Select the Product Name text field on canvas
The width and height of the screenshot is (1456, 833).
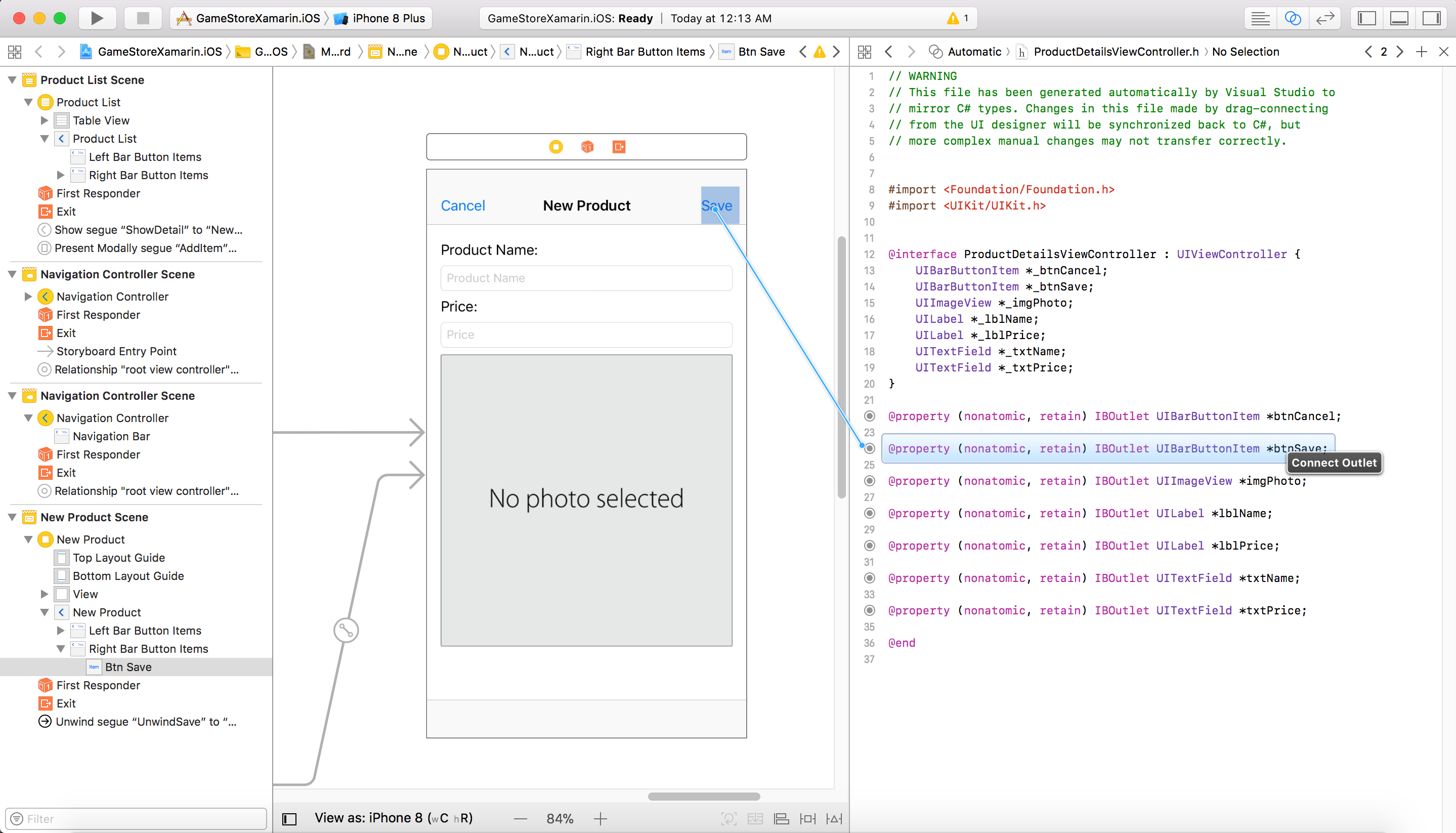586,278
